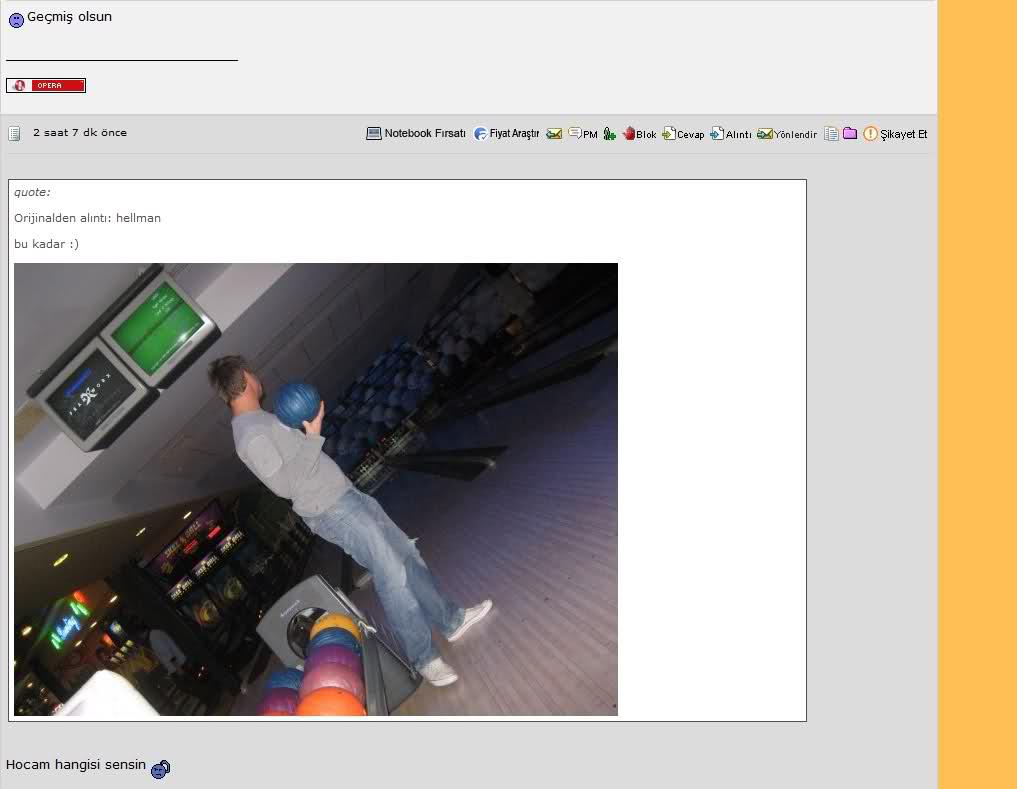Open the Fiyat Araştır link
The width and height of the screenshot is (1017, 789).
pyautogui.click(x=513, y=133)
